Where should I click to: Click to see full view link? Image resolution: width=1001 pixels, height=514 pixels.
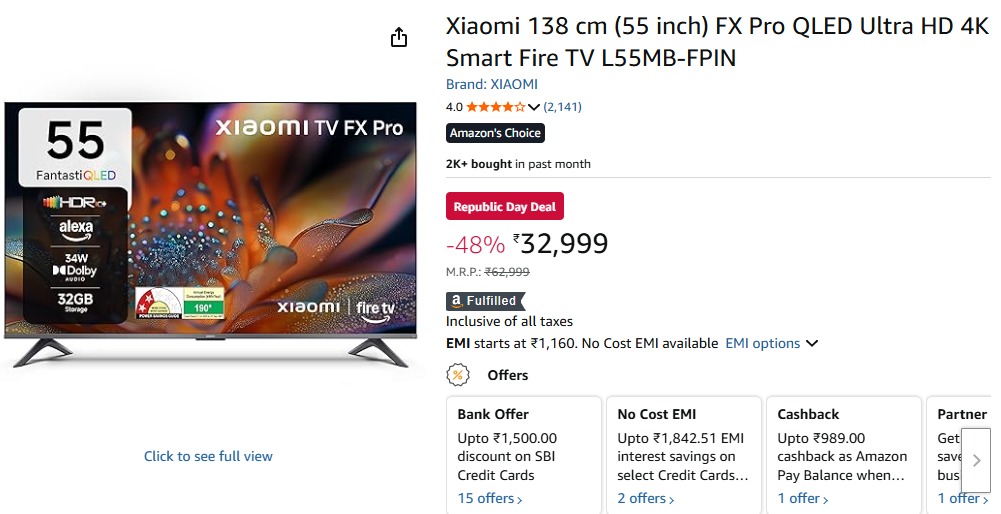(208, 456)
